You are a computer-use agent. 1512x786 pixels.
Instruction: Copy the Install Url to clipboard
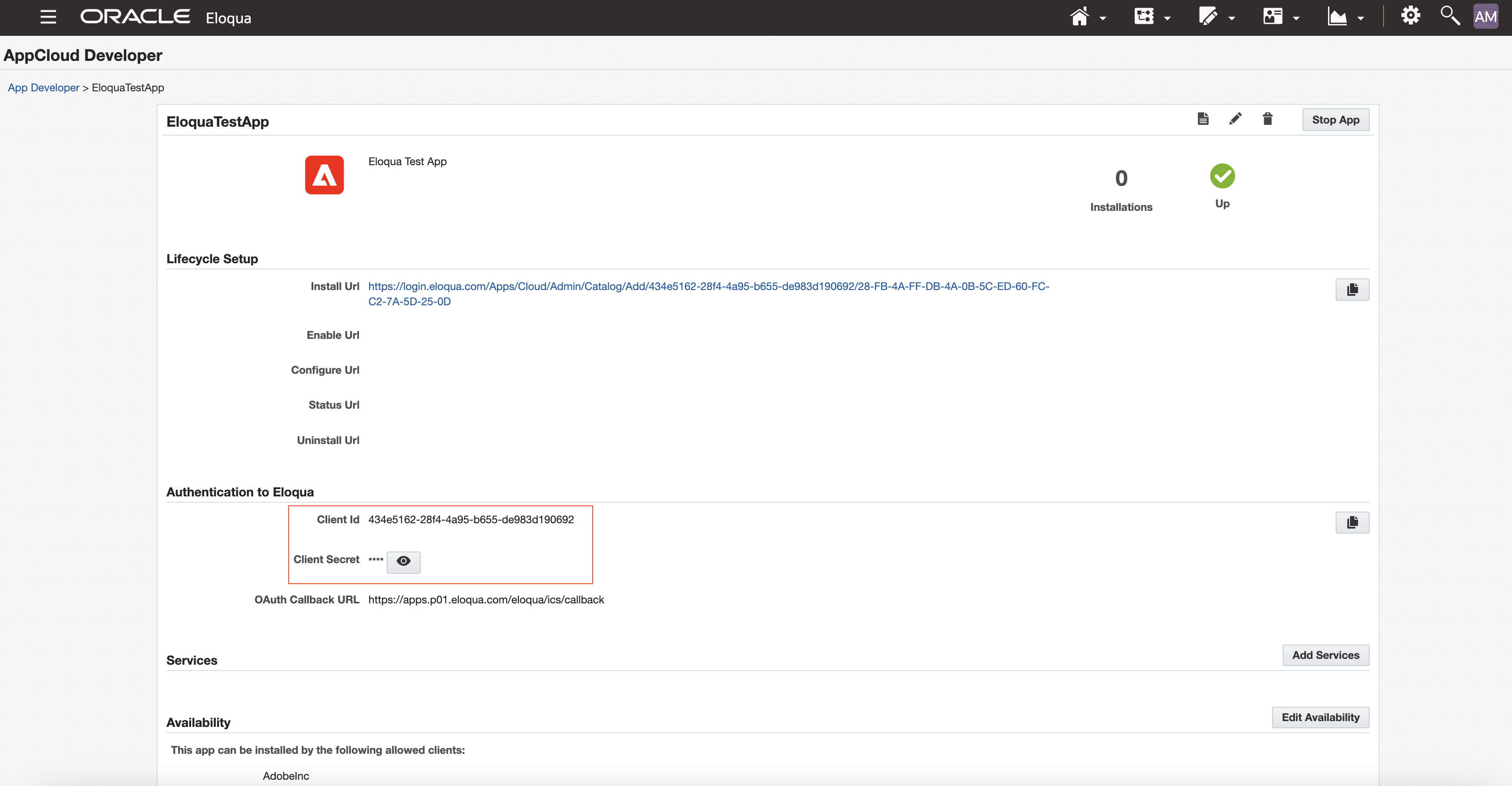tap(1352, 290)
